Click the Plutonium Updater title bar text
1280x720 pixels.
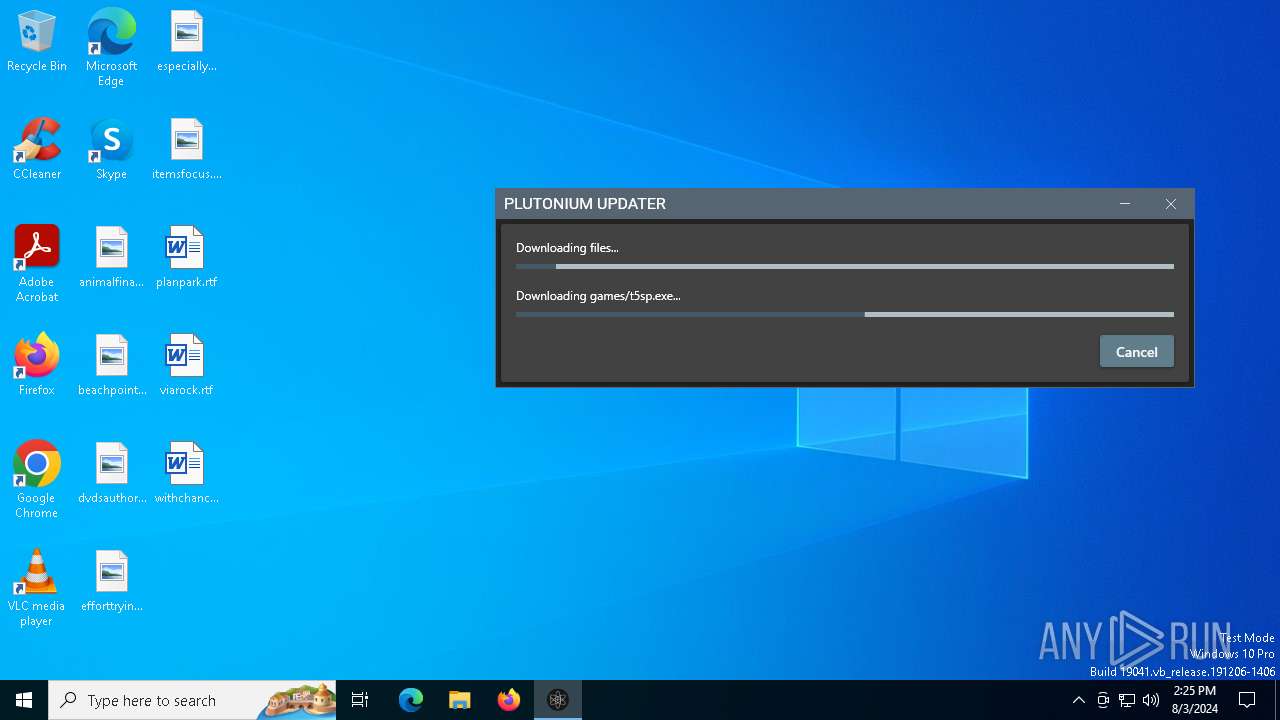coord(585,204)
